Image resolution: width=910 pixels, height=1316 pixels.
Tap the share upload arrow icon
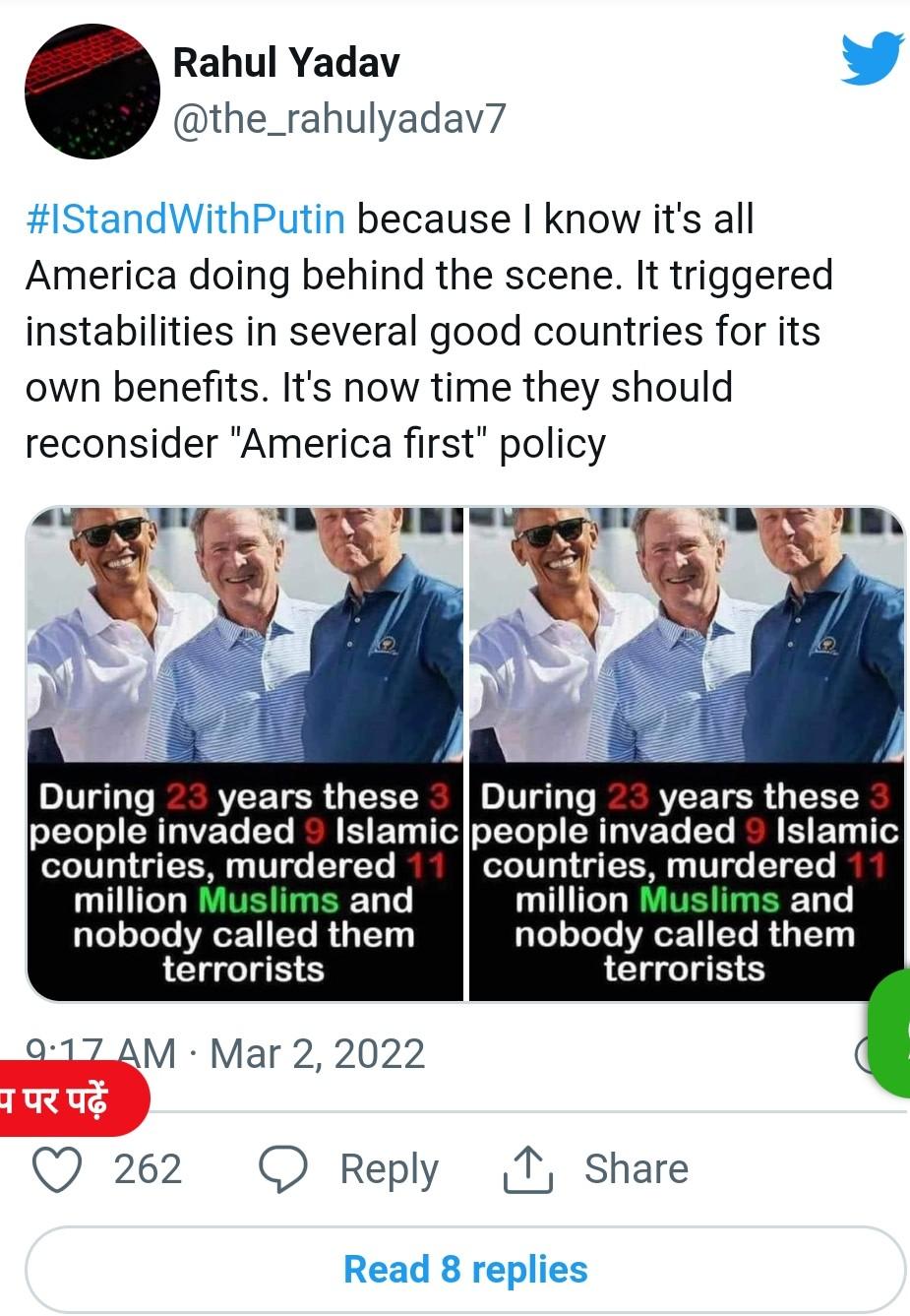528,1169
